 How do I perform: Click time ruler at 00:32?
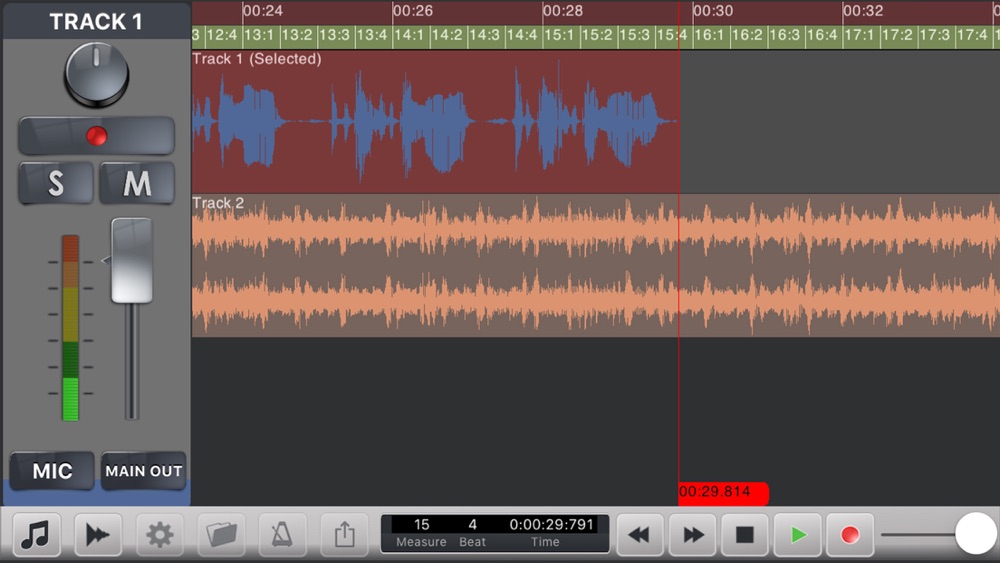point(863,11)
